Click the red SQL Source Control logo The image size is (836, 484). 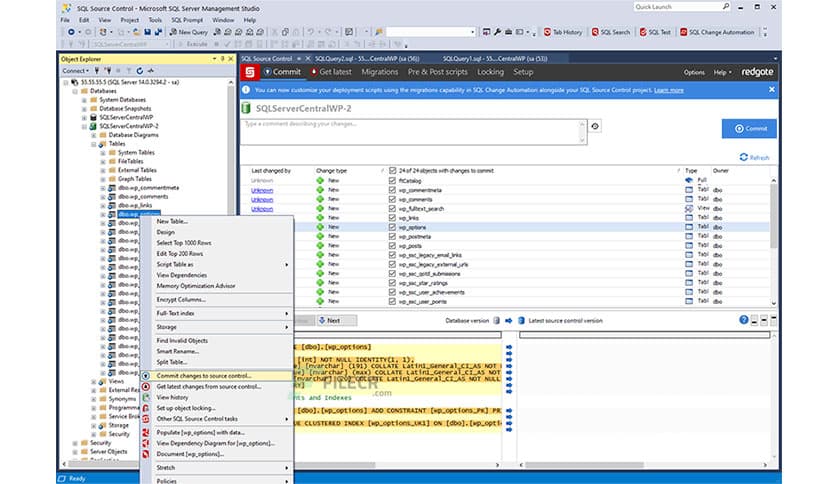(250, 72)
